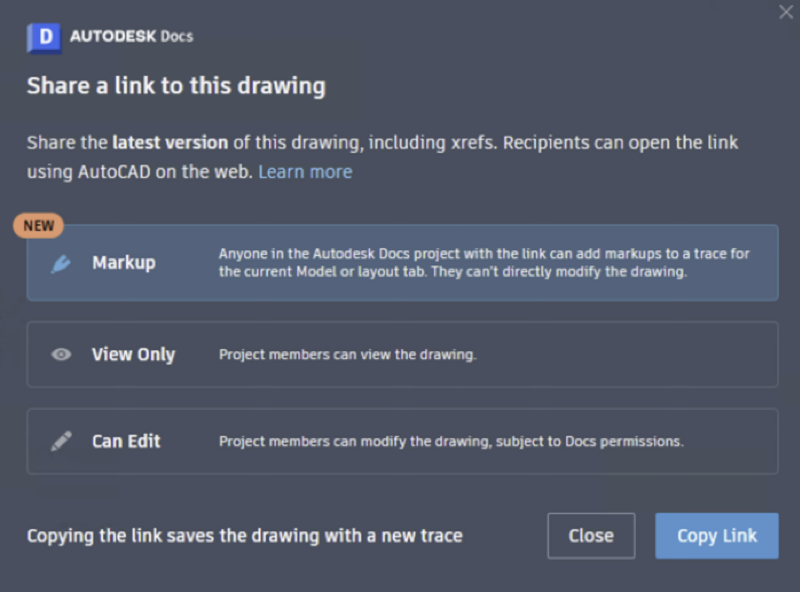The height and width of the screenshot is (592, 800).
Task: Dismiss the dialog with the top-right X icon
Action: point(786,12)
